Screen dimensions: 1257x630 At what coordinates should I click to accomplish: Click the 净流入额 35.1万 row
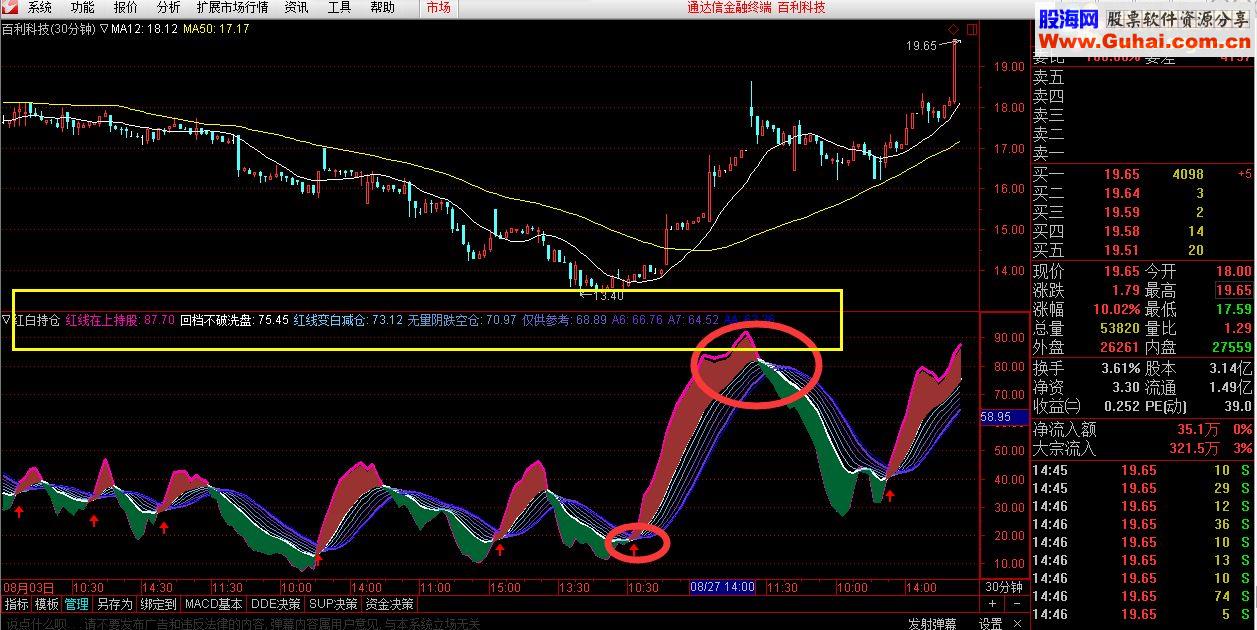coord(1143,430)
